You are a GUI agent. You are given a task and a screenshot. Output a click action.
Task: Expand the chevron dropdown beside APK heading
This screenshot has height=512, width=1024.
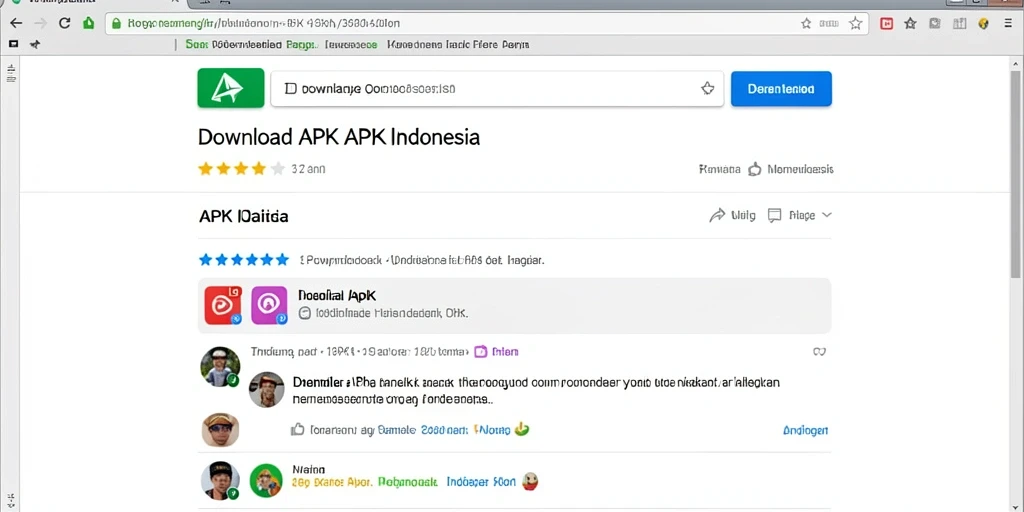coord(826,215)
